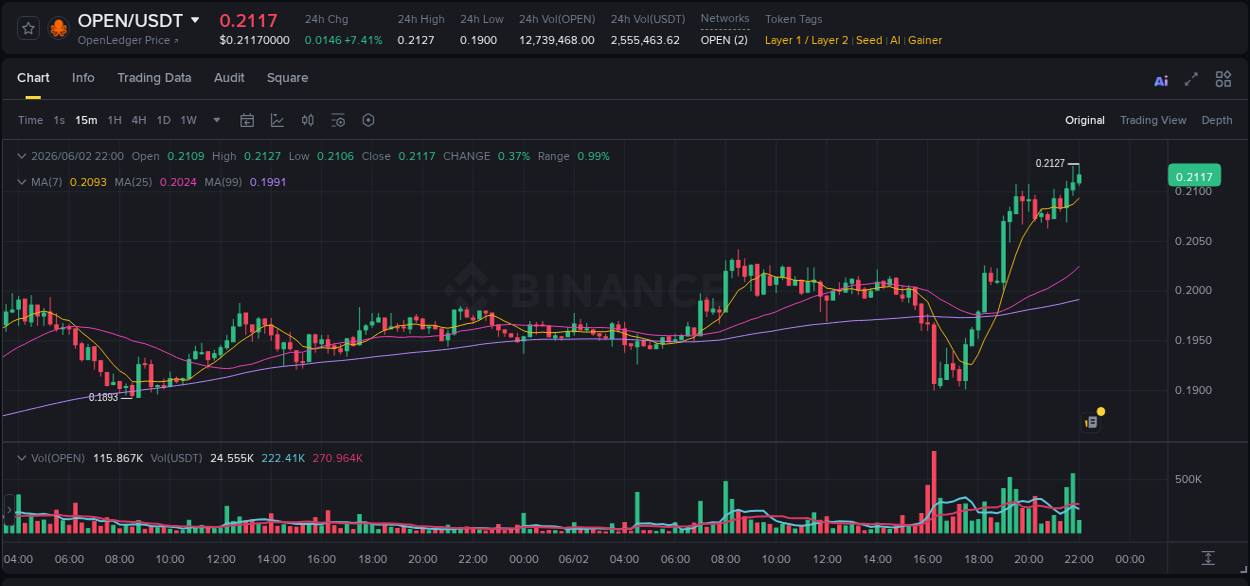The height and width of the screenshot is (586, 1250).
Task: Expand the left chart side panel arrow
Action: point(9,510)
